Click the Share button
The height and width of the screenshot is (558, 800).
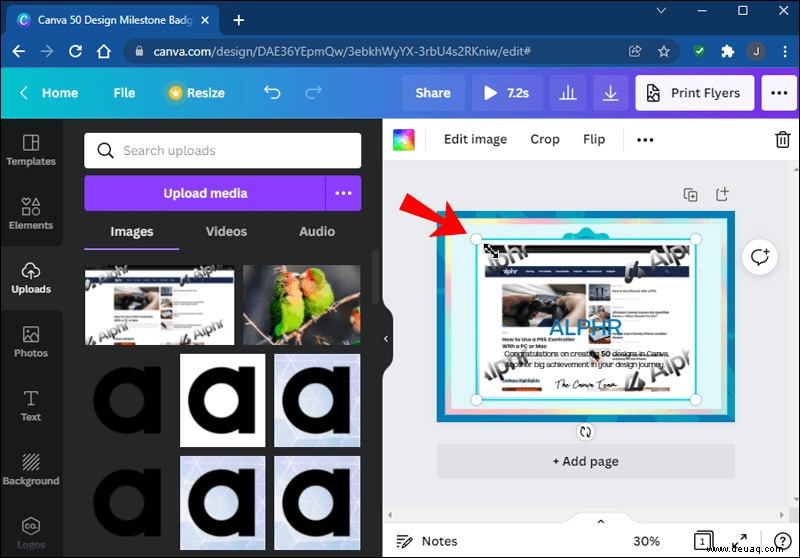pos(433,93)
